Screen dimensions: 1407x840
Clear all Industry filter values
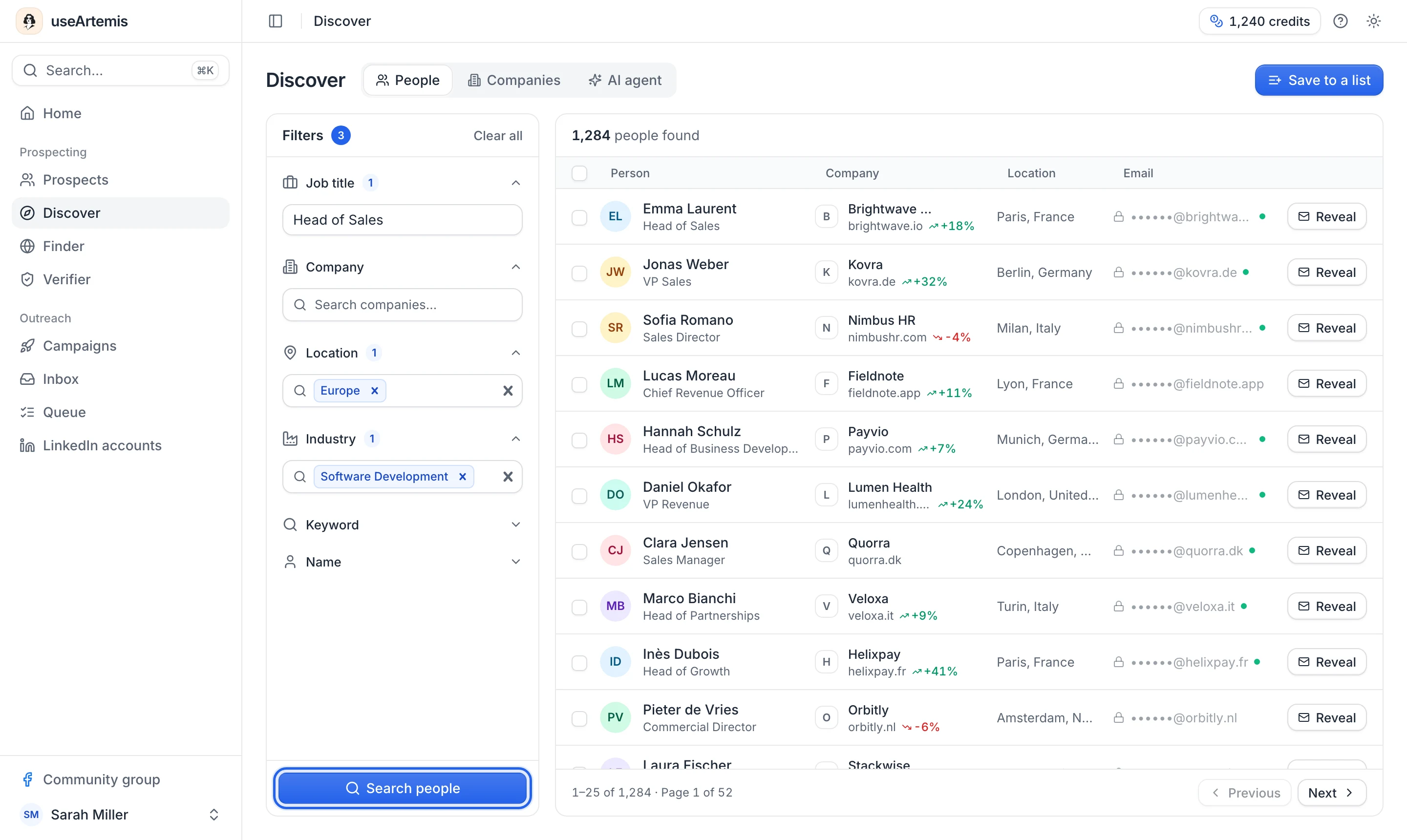point(508,477)
